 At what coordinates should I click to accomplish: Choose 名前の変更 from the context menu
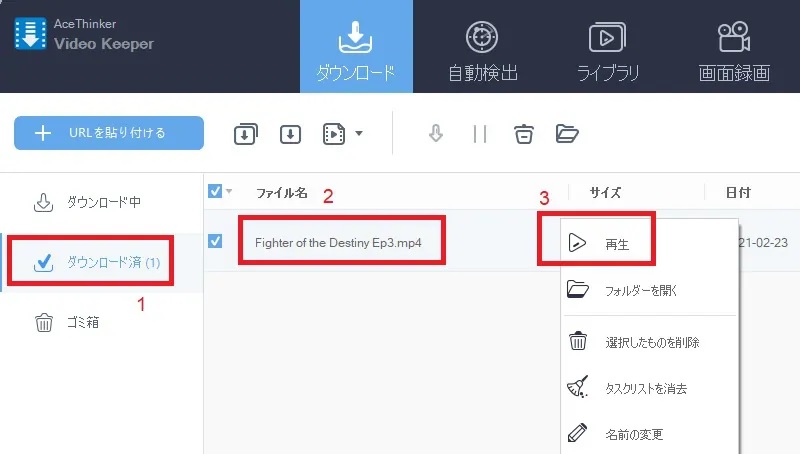click(649, 434)
